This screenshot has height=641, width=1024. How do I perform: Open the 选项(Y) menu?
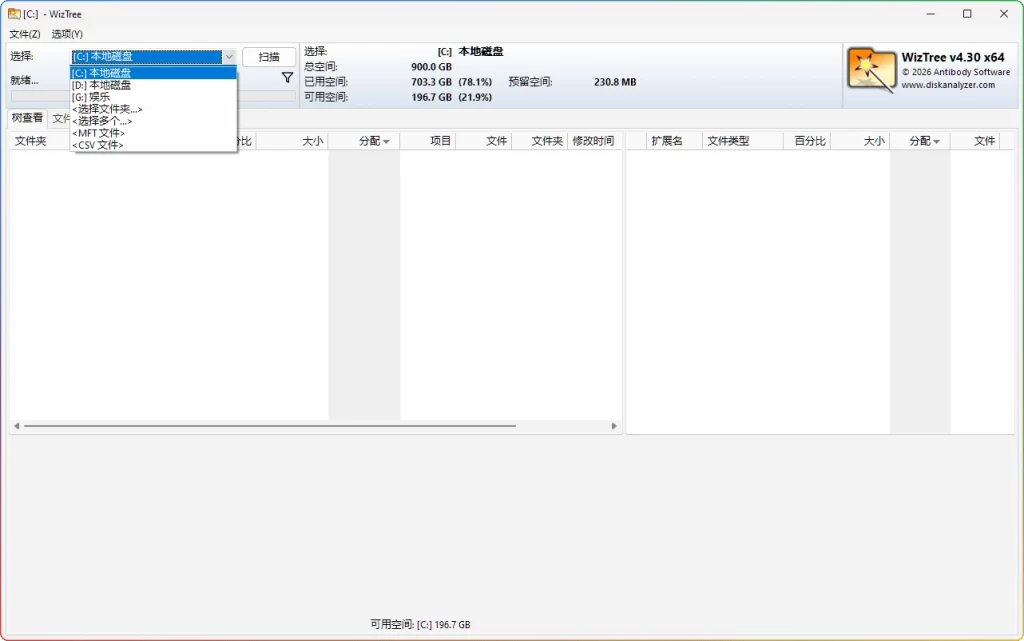[x=66, y=33]
